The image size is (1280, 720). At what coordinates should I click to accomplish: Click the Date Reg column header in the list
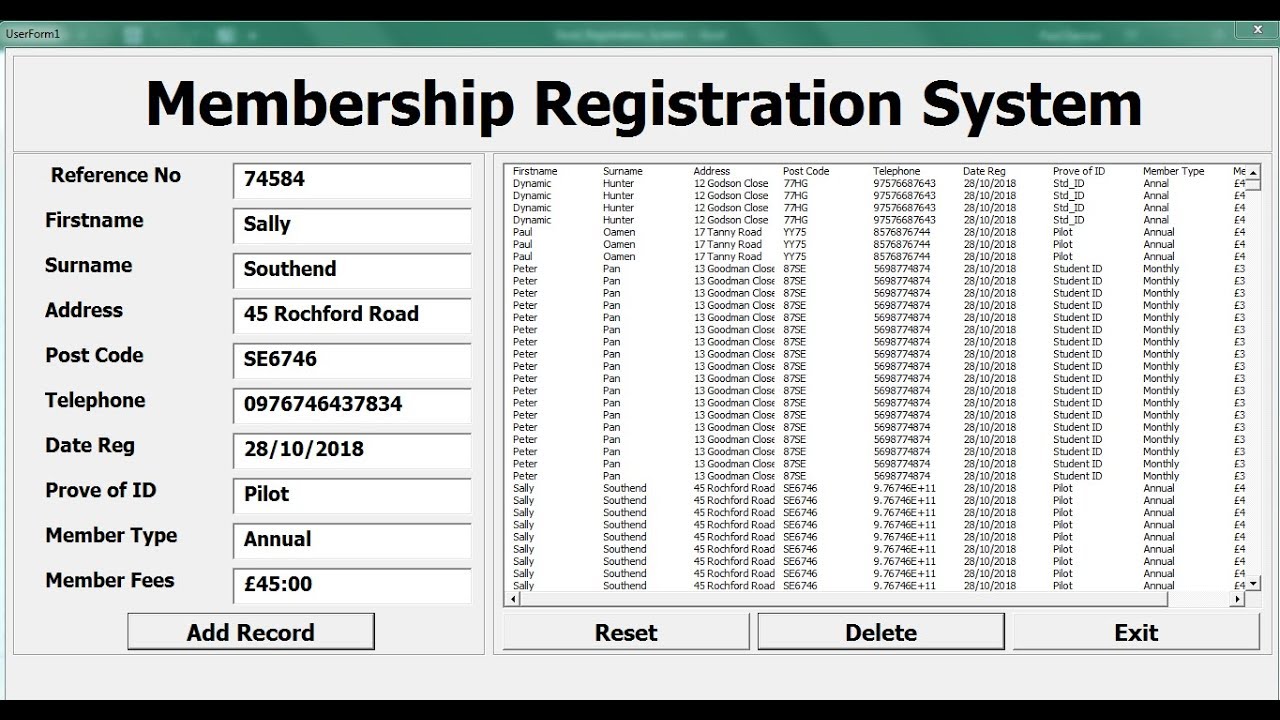(x=984, y=171)
